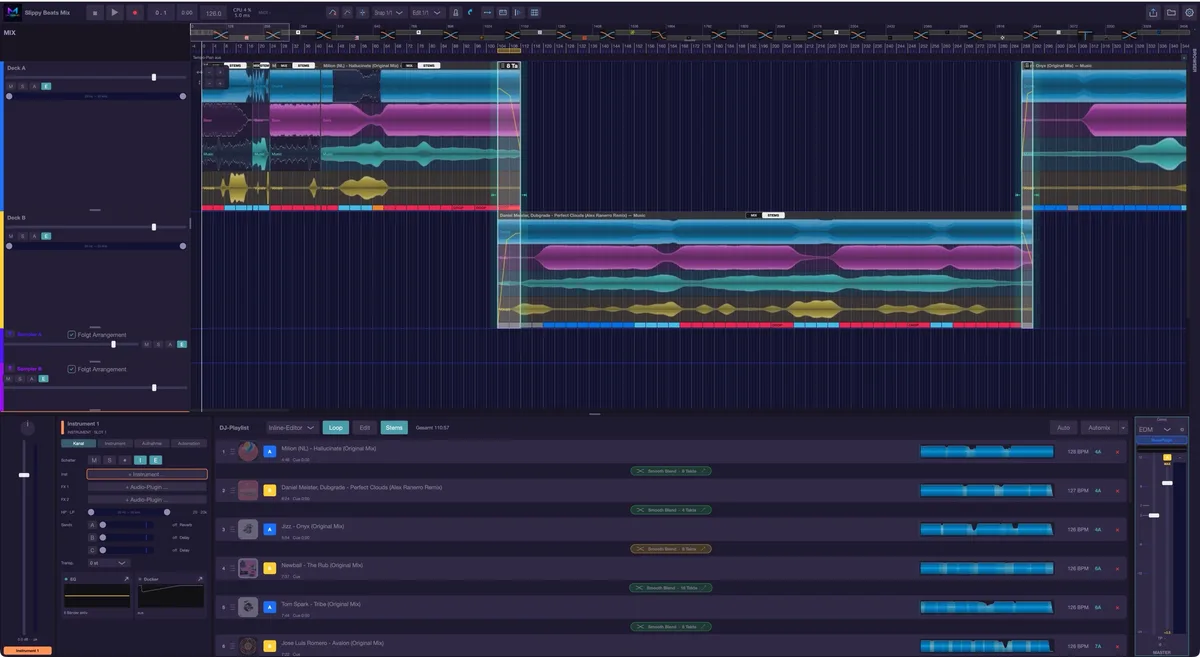1200x657 pixels.
Task: Open the folder icon at top right
Action: pos(1171,12)
